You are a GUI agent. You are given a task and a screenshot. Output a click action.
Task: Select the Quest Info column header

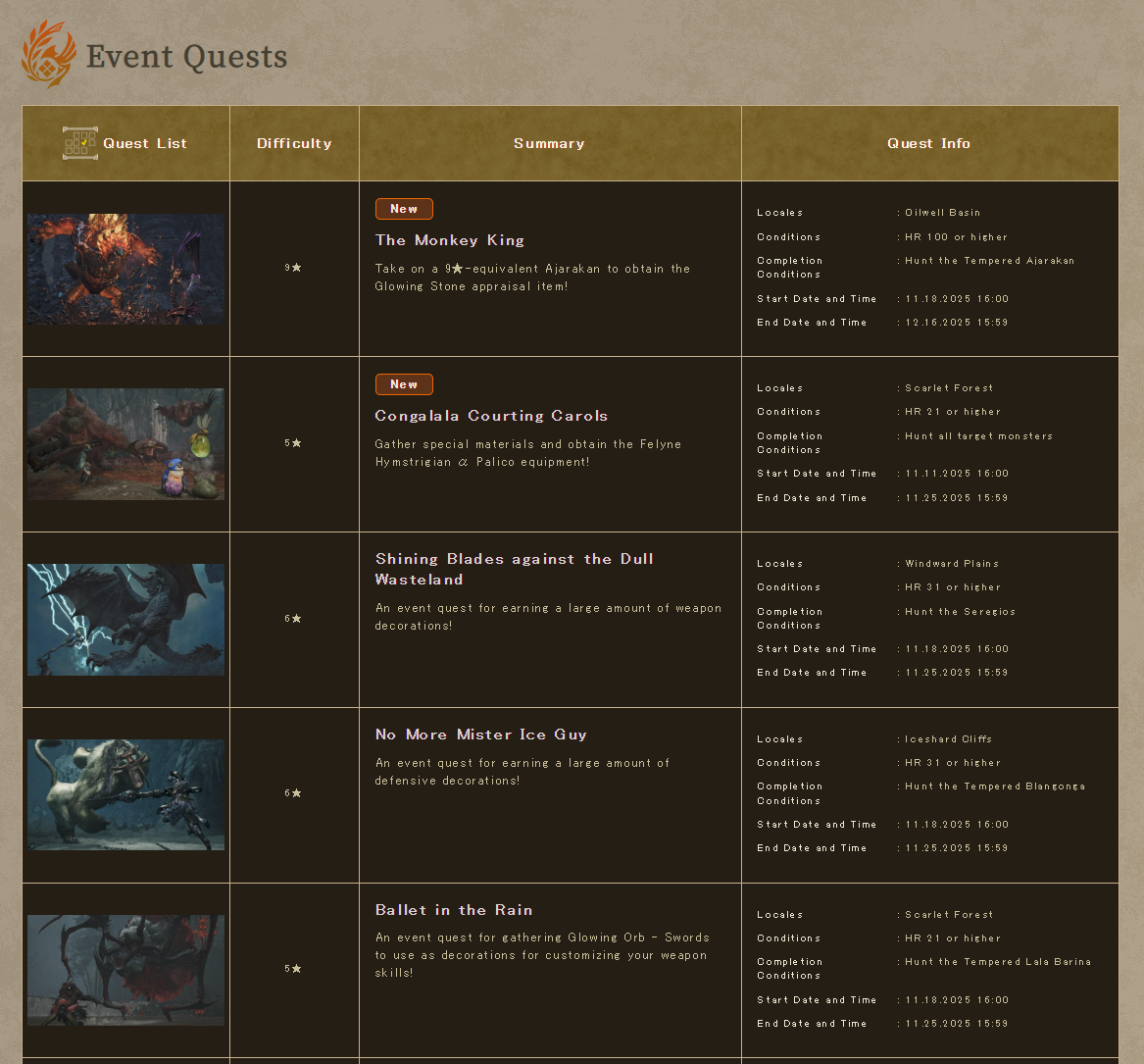[x=928, y=143]
